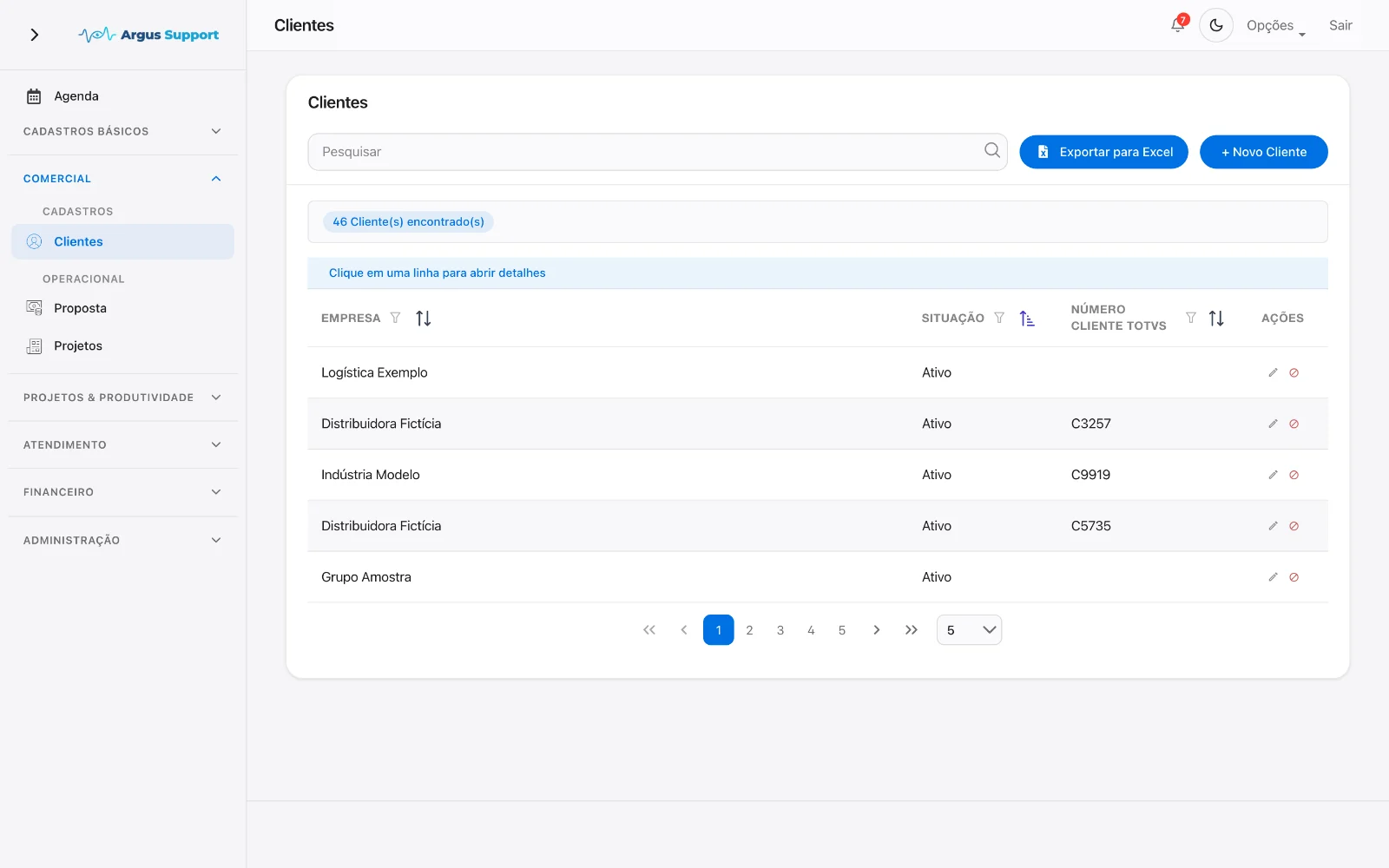Sort by Situação ascending icon
Image resolution: width=1389 pixels, height=868 pixels.
(1027, 318)
